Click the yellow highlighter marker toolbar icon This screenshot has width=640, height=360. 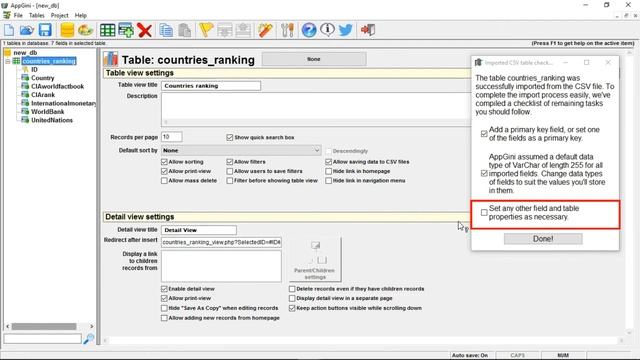coord(206,30)
